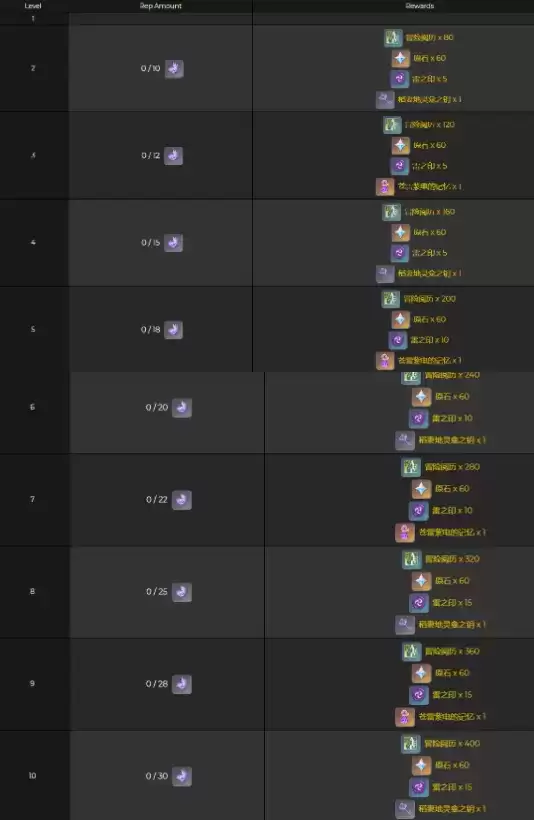Select the Adventure EXP x80 reward icon
534x820 pixels.
coord(393,38)
